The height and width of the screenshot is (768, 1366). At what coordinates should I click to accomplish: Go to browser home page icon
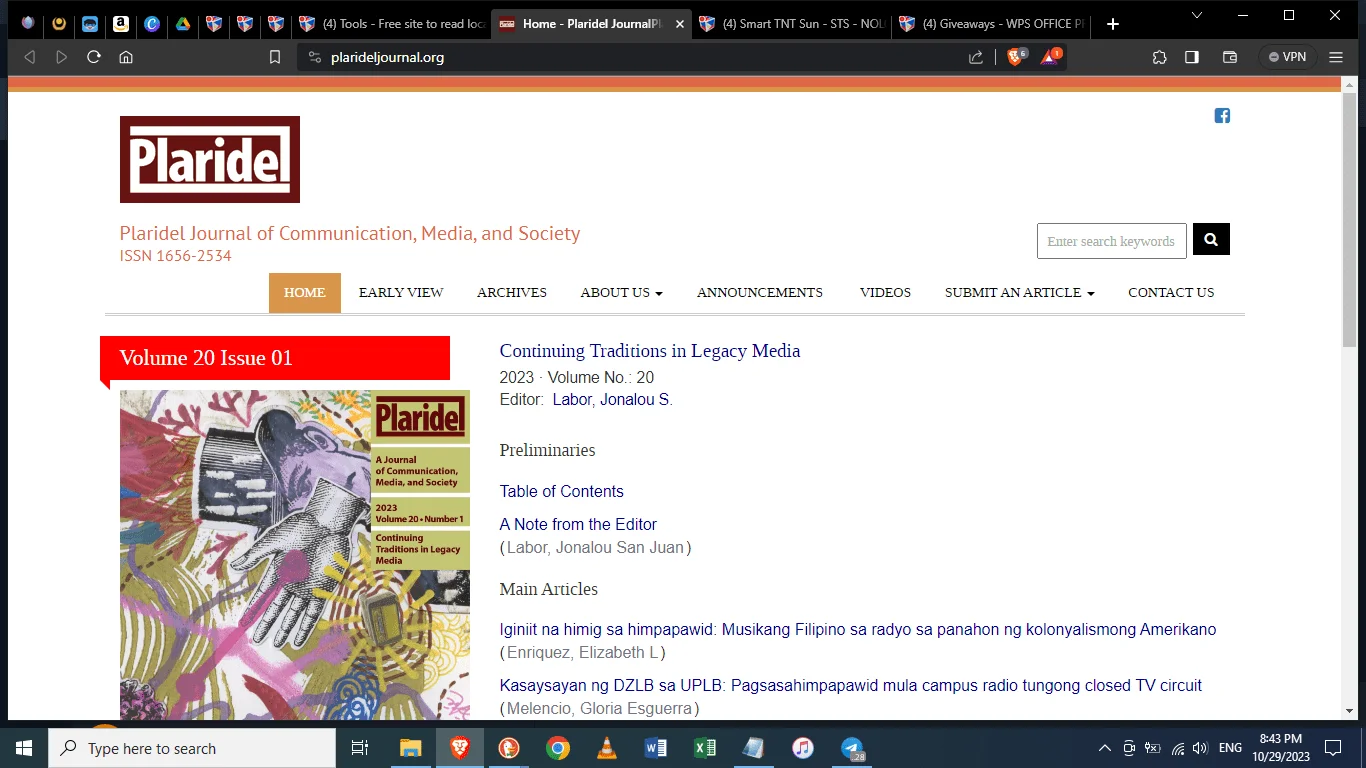pos(126,57)
